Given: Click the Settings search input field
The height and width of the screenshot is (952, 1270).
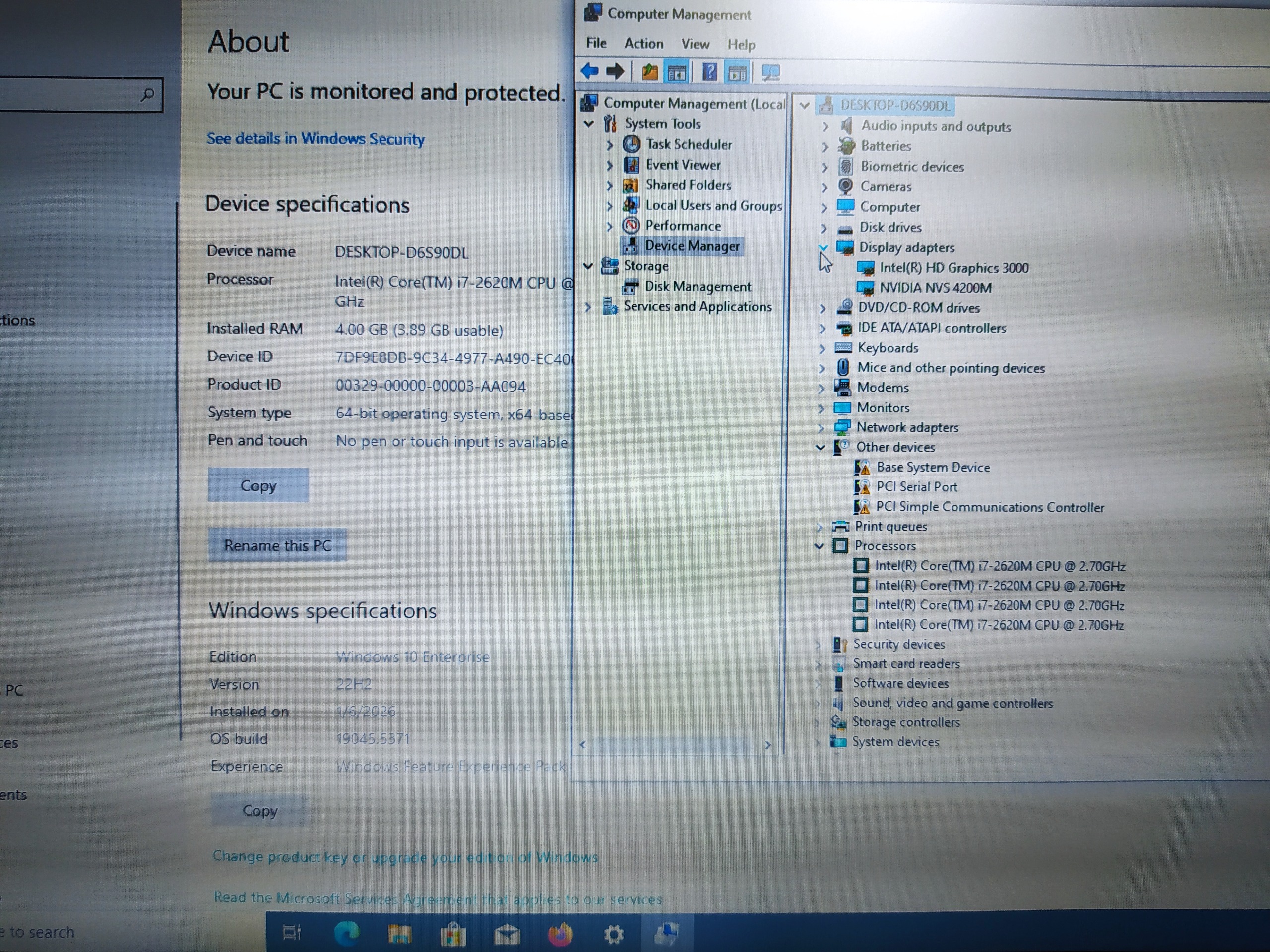Looking at the screenshot, I should pyautogui.click(x=69, y=95).
